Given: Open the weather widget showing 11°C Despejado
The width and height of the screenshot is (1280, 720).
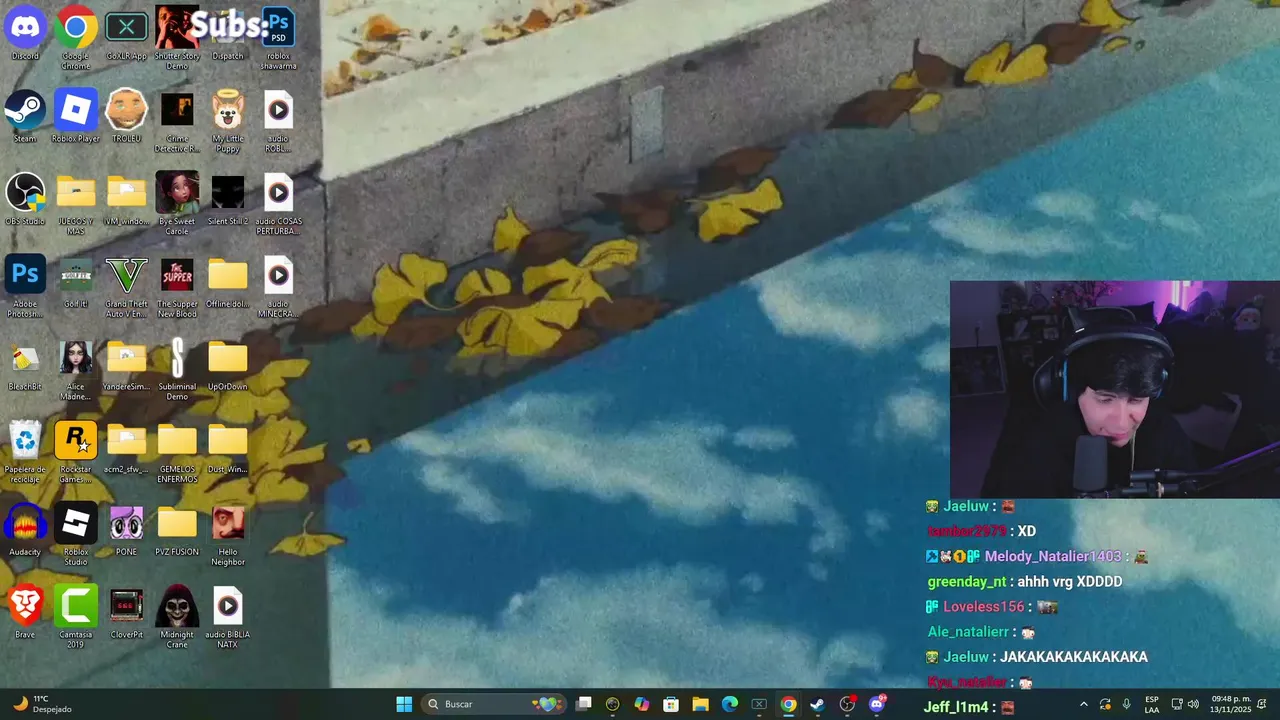Looking at the screenshot, I should coord(42,704).
